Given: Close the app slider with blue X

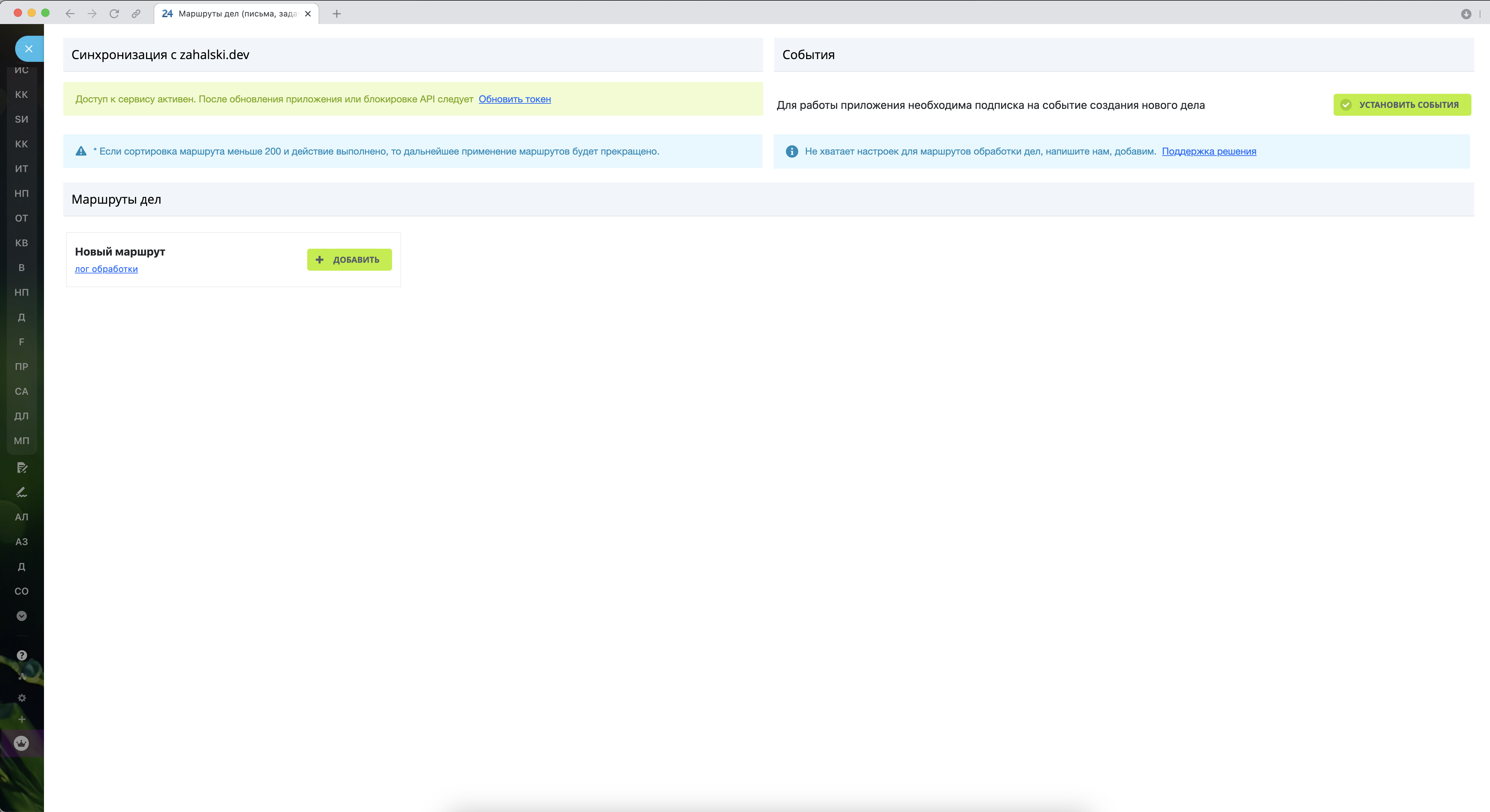Looking at the screenshot, I should tap(28, 48).
